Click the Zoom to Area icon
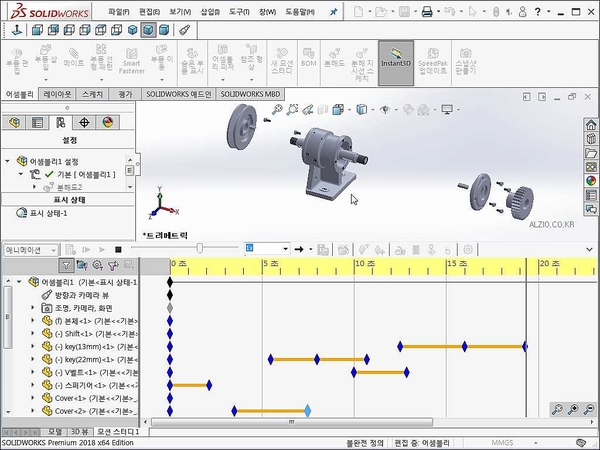 coord(292,110)
